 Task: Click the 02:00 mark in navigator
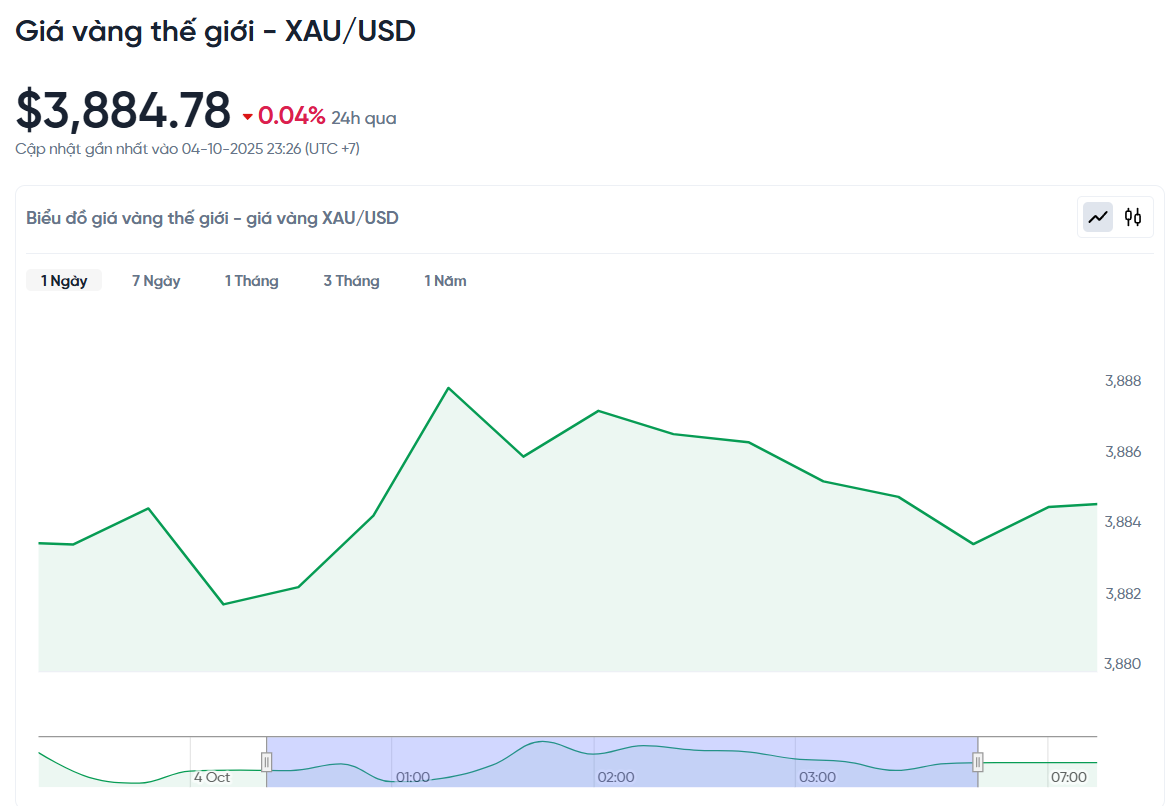[x=616, y=777]
